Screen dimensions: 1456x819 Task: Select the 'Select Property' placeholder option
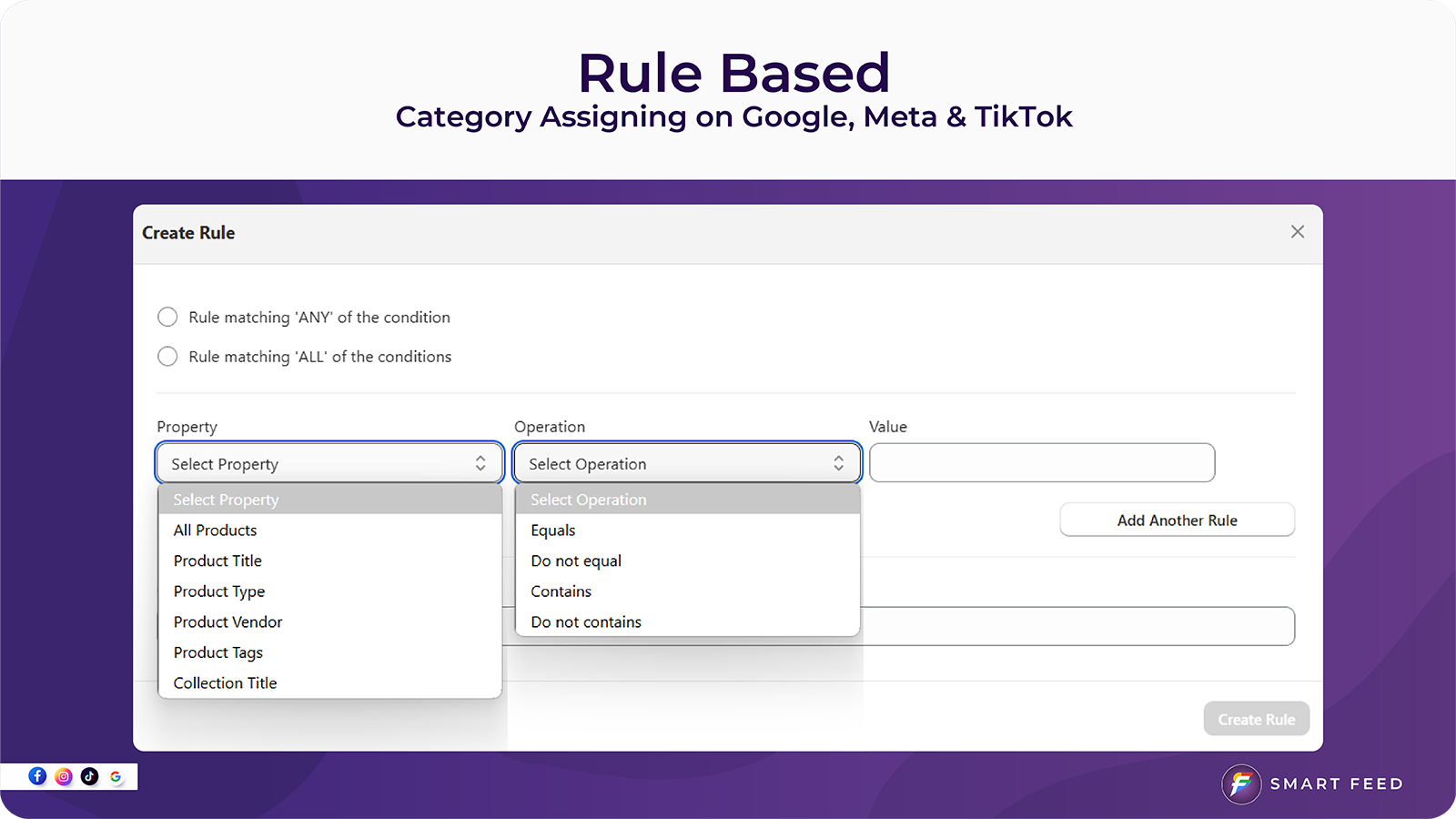click(x=330, y=500)
